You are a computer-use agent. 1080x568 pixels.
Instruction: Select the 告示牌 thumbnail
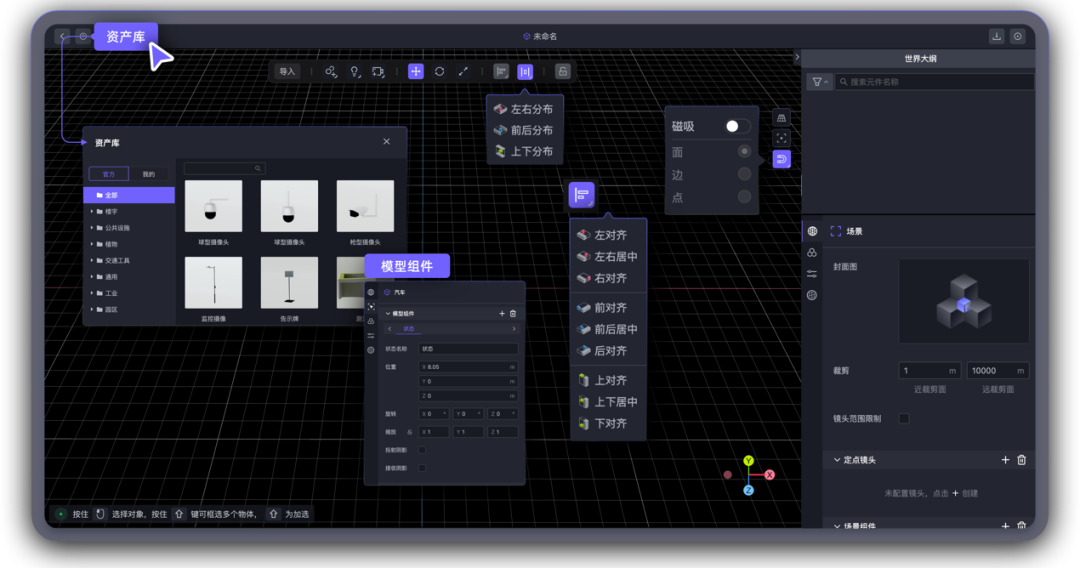tap(289, 283)
